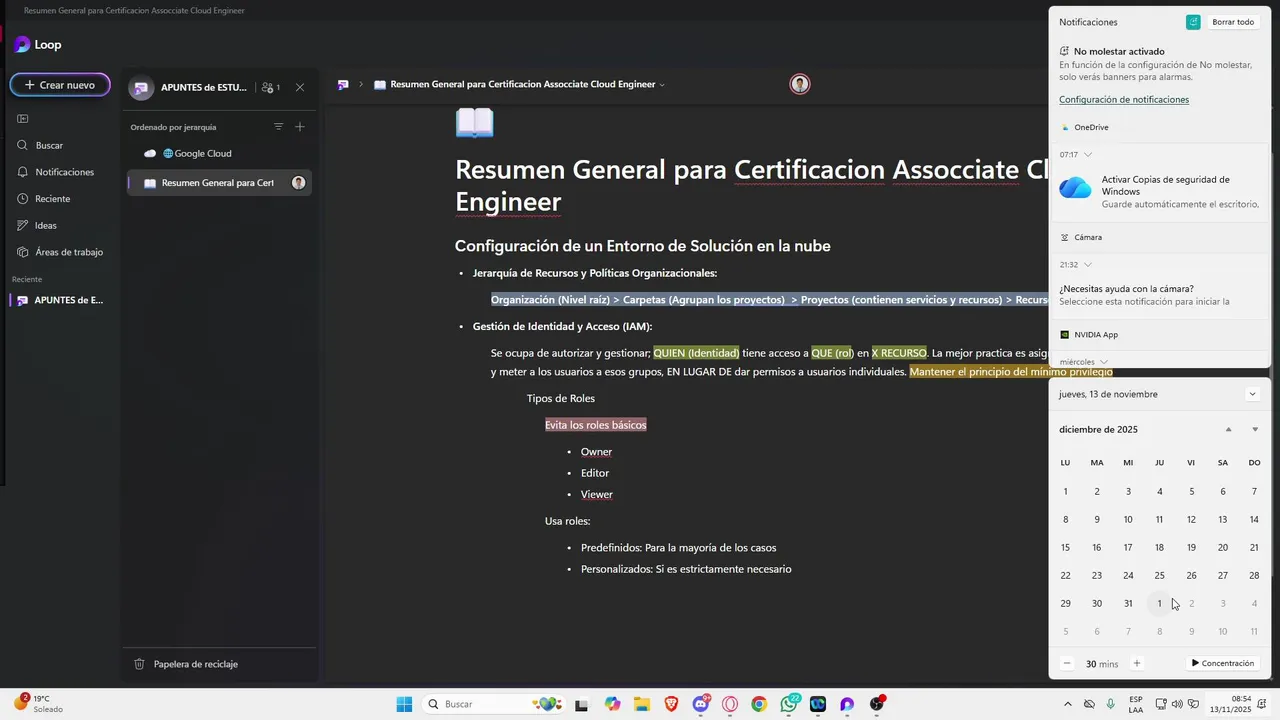
Task: Click the Loop logo
Action: tap(38, 44)
